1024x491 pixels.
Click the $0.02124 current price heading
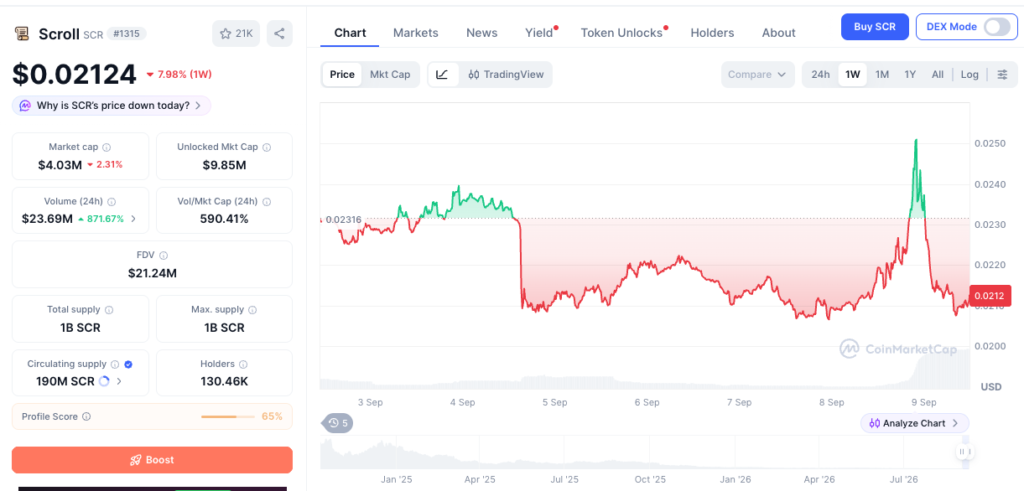(x=74, y=74)
